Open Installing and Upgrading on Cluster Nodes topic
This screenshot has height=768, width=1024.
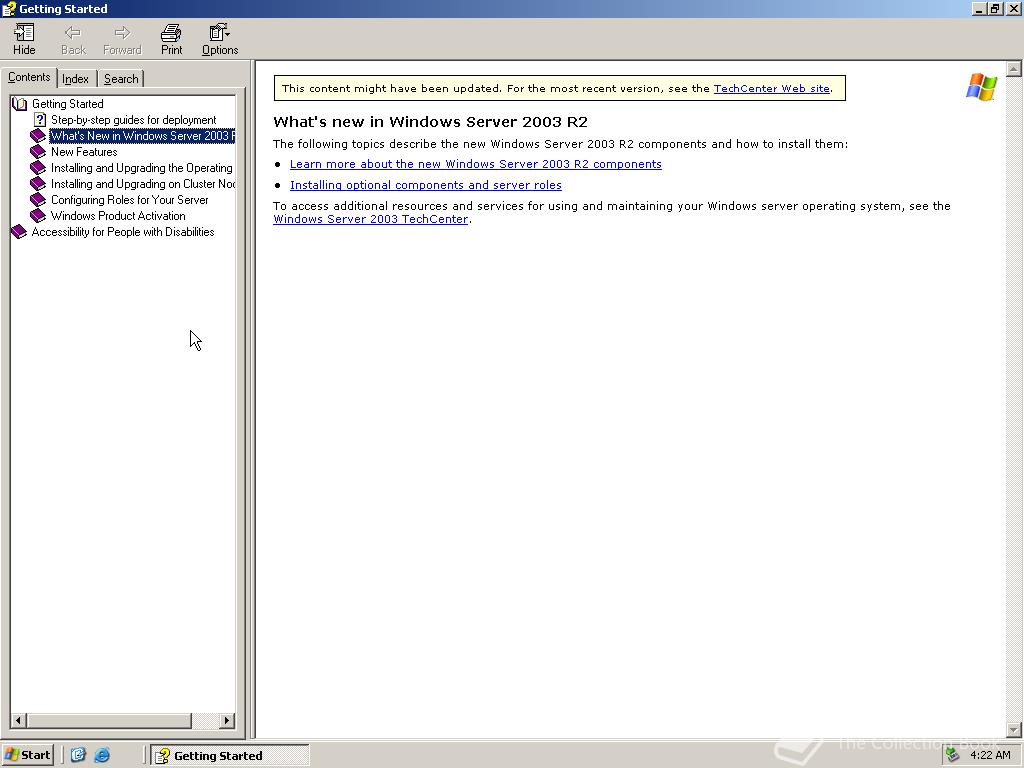[142, 184]
